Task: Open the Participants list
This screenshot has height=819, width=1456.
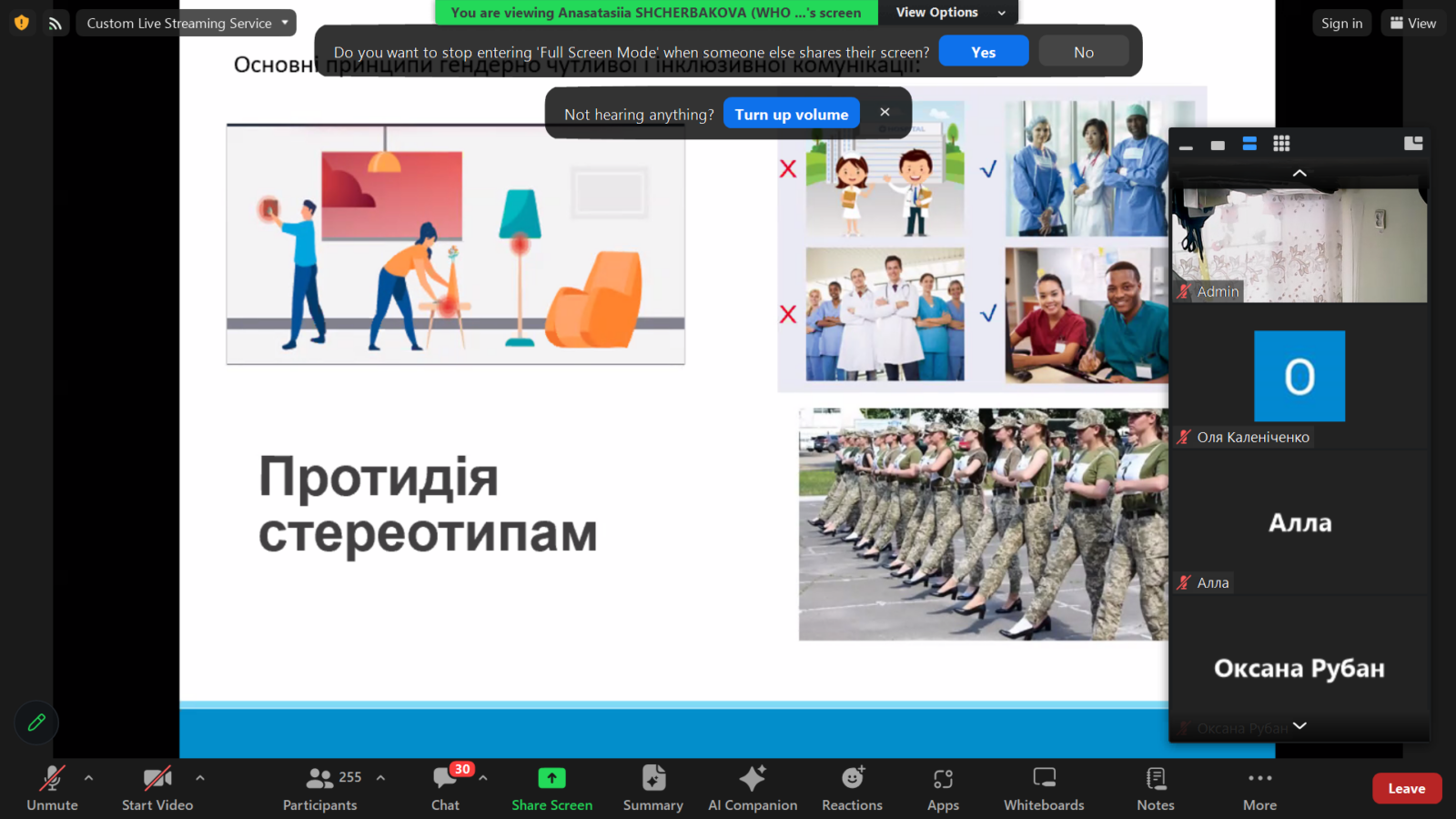Action: point(319,788)
